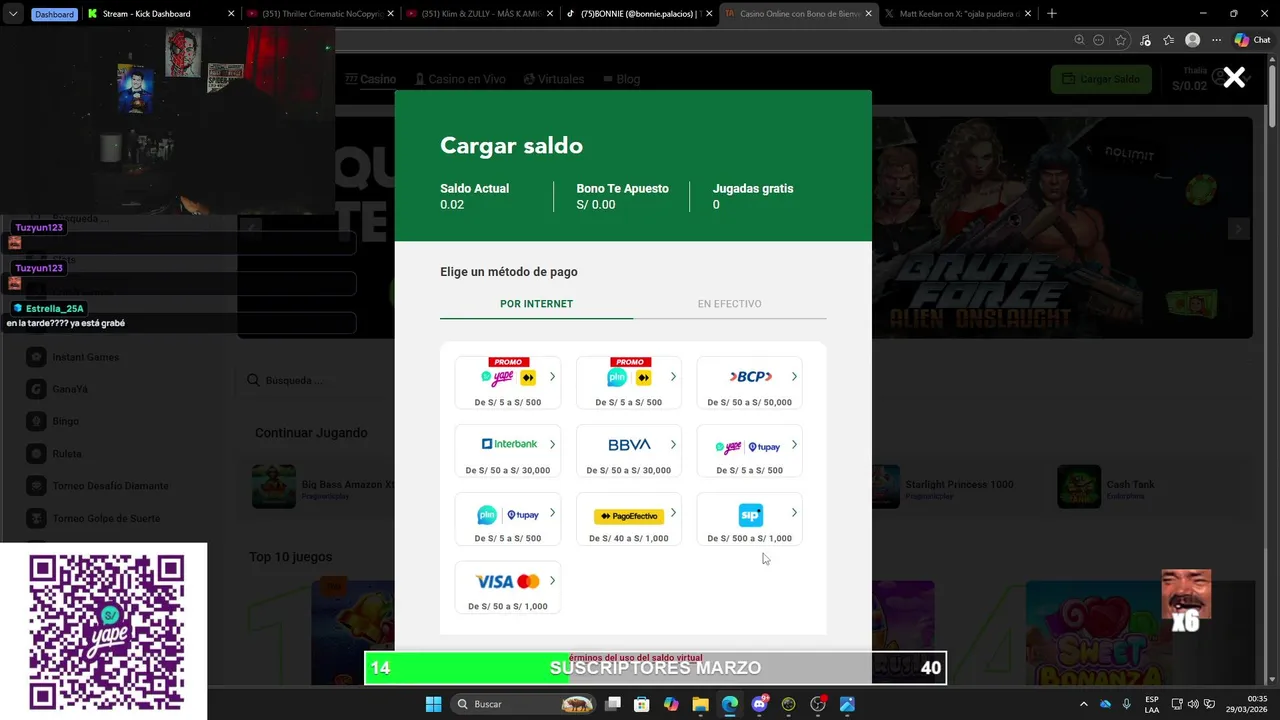The height and width of the screenshot is (720, 1280).
Task: Open Virtuales menu item
Action: 554,79
